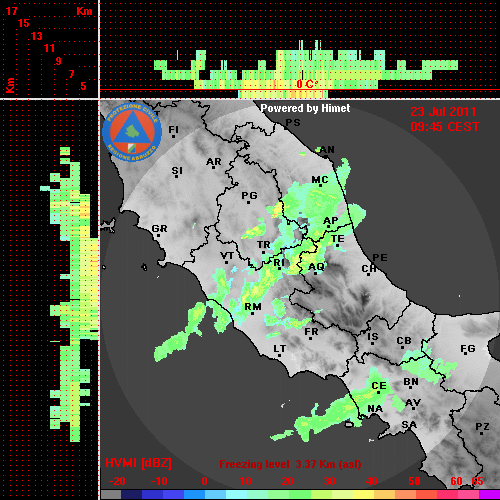
Task: Click 'Freezing level 3.37 Km (asl)' text
Action: coord(290,464)
